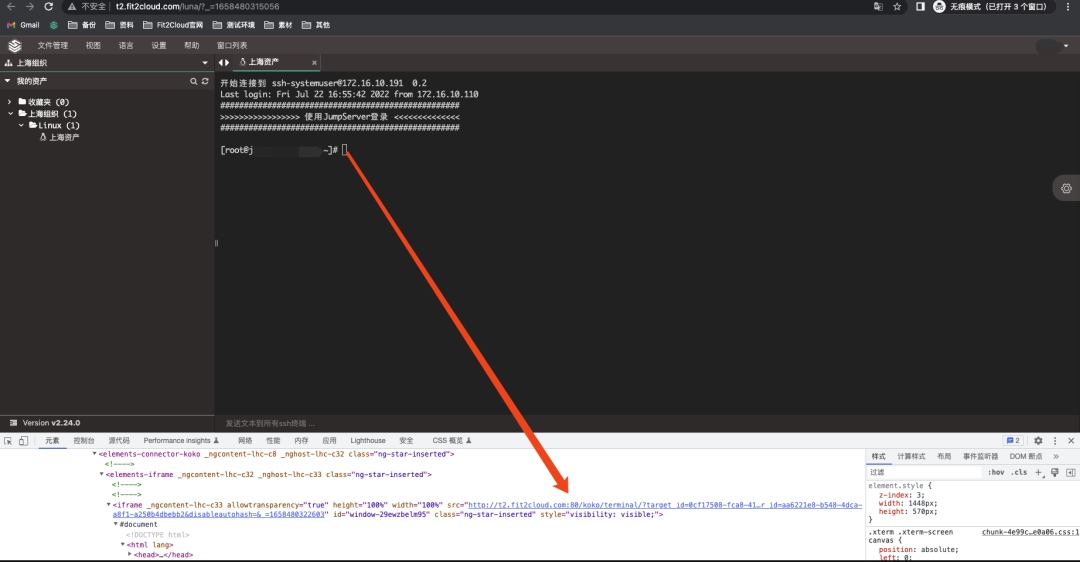Viewport: 1080px width, 562px height.
Task: Open the Fit2Cloud官网 bookmark folder
Action: [x=173, y=25]
